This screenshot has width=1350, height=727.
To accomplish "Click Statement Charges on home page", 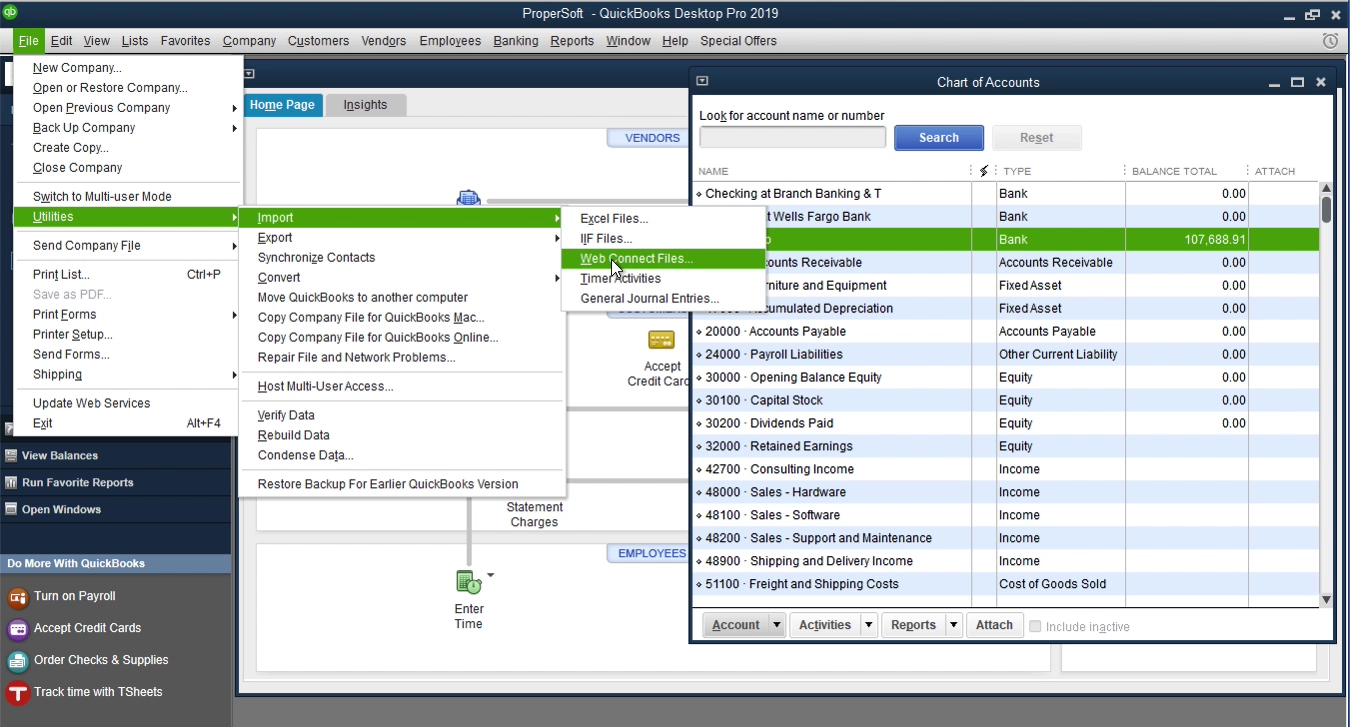I will [534, 515].
